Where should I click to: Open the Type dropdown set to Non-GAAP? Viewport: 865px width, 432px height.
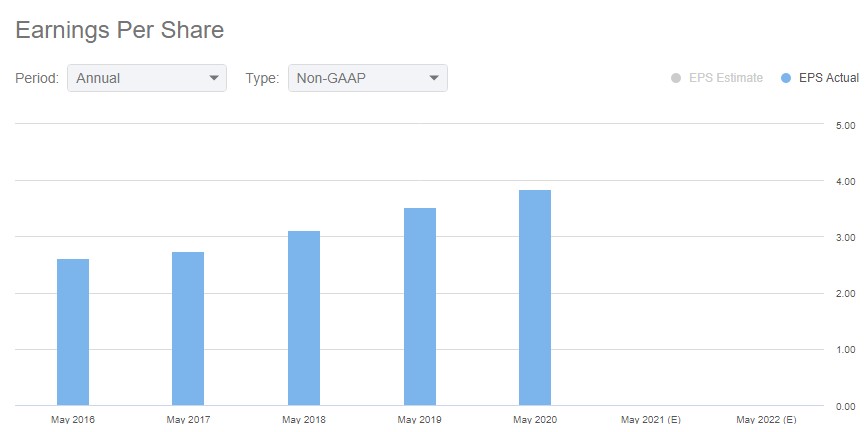[x=367, y=78]
